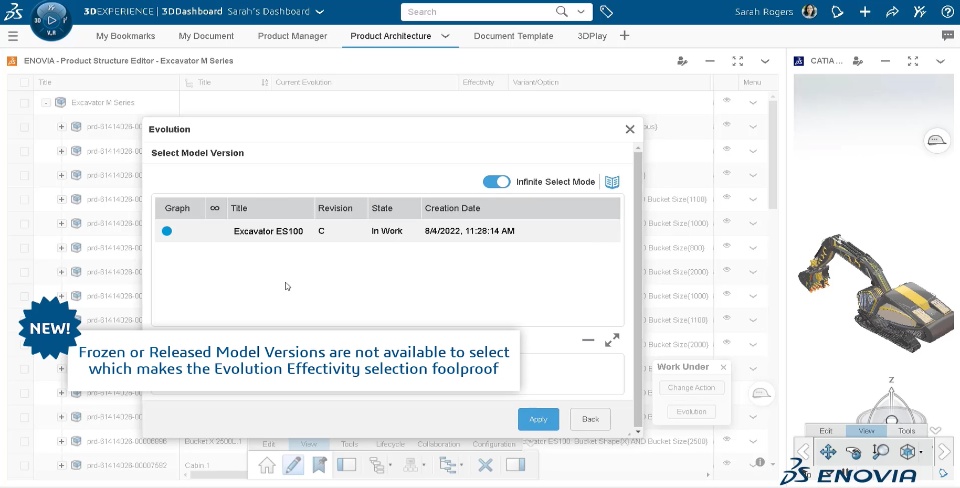Screen dimensions: 960x488
Task: Check the checkbox of the Cabin.1 row
Action: (x=24, y=465)
